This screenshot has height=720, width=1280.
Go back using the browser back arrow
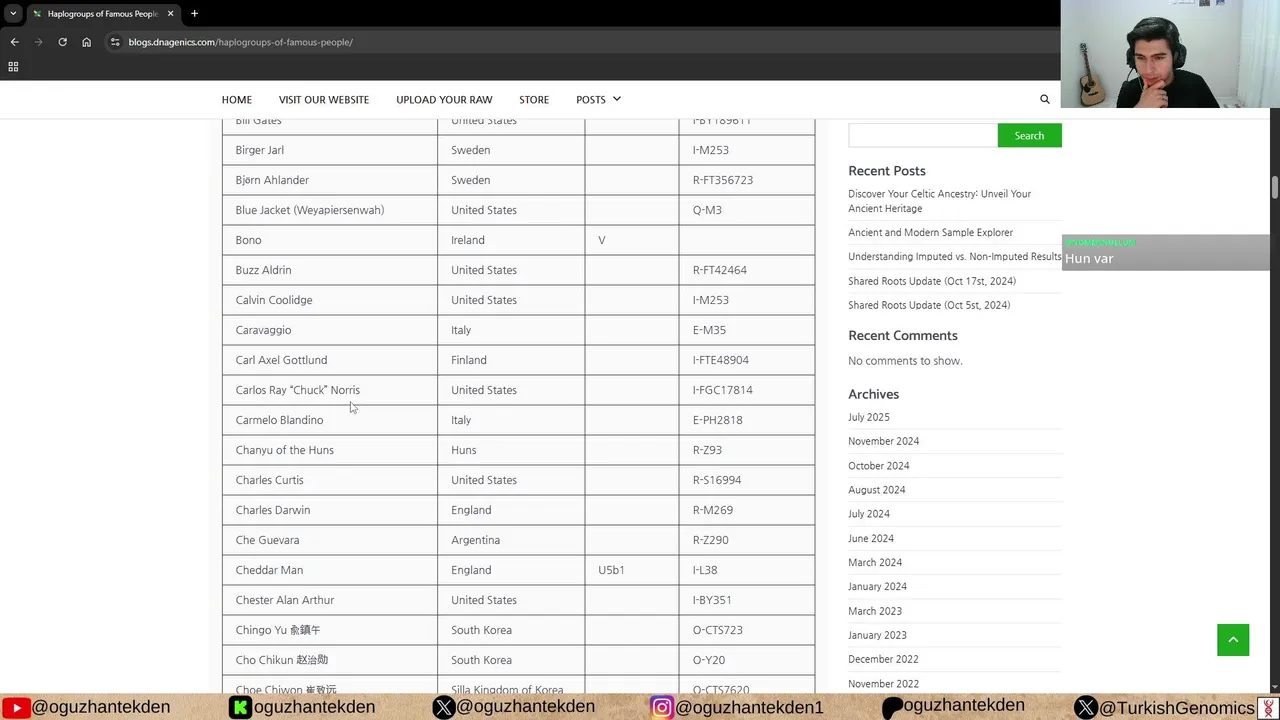[14, 42]
